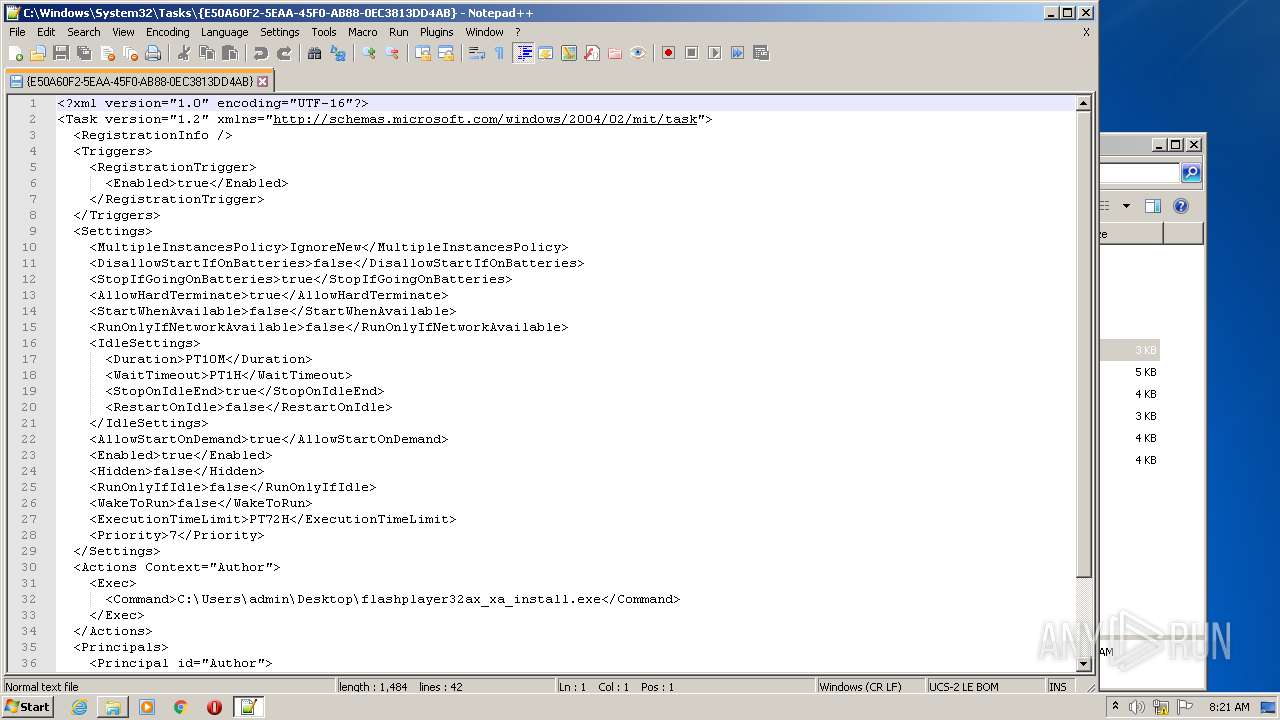Open the view options dropdown arrow in Explorer window

pos(1126,206)
